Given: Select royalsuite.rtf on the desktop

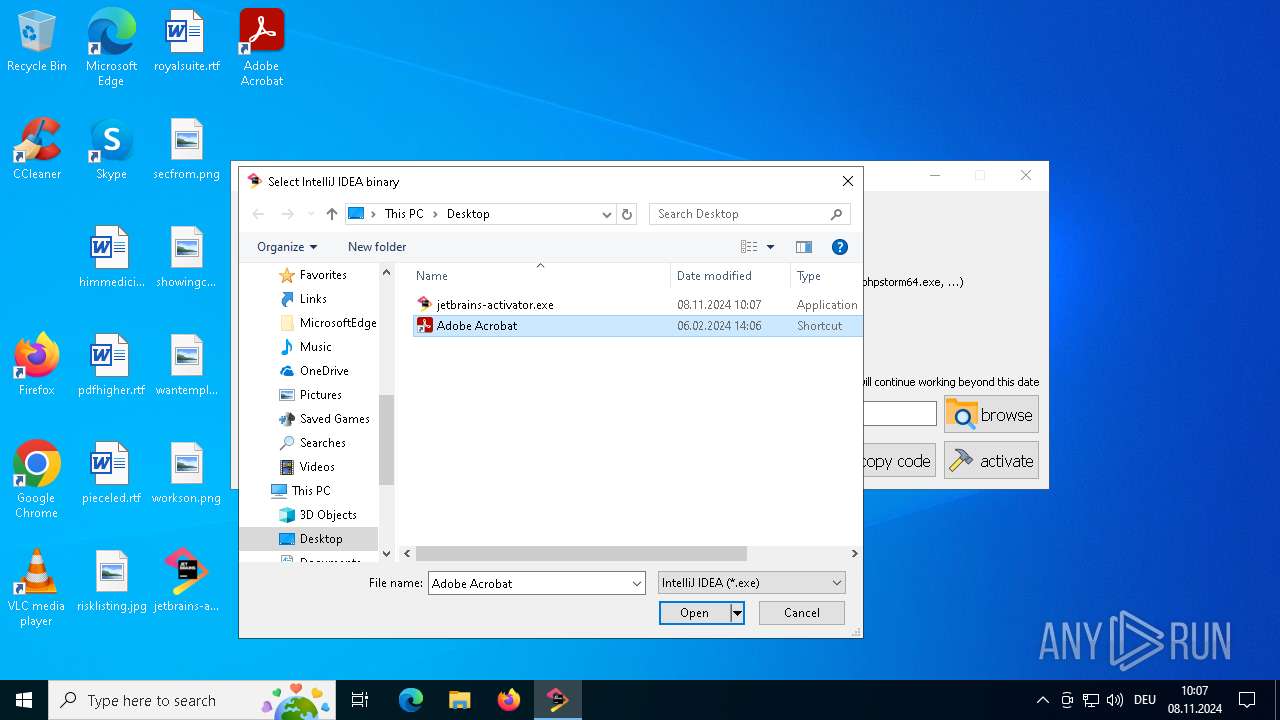Looking at the screenshot, I should tap(186, 42).
